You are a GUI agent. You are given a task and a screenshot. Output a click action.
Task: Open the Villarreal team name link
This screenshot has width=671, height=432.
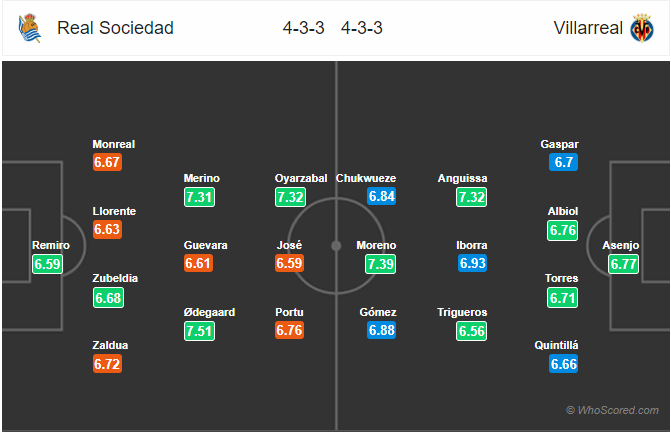coord(588,28)
